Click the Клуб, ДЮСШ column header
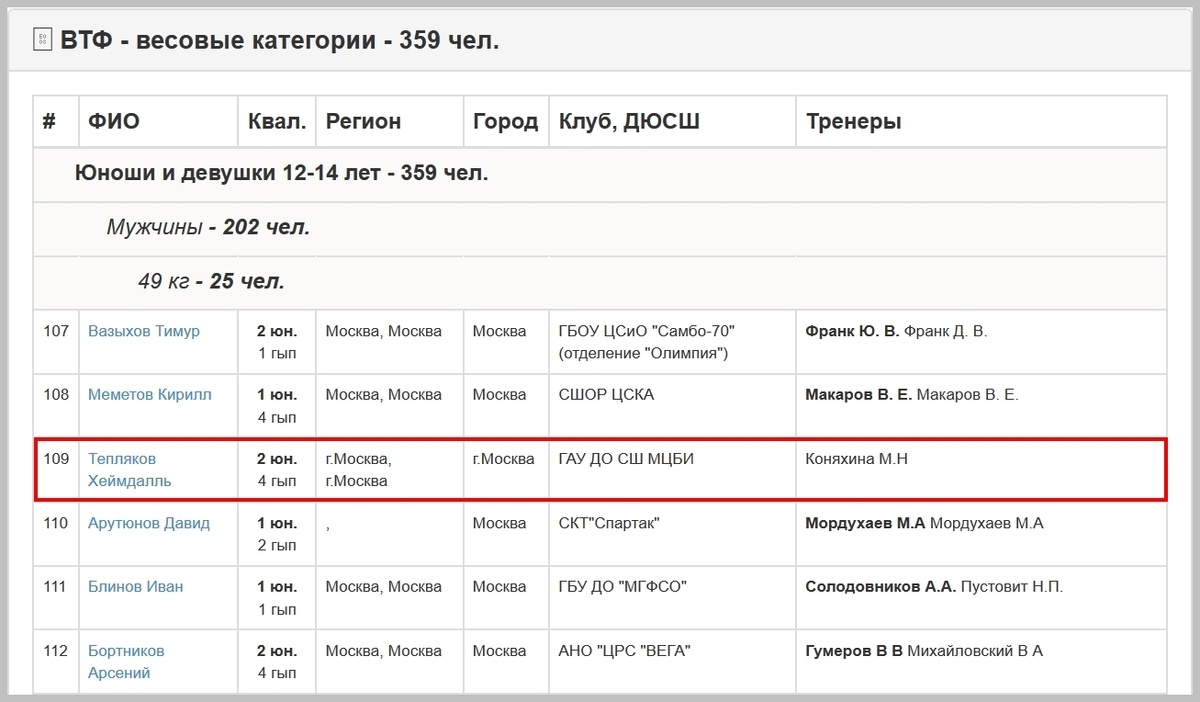Image resolution: width=1200 pixels, height=702 pixels. [672, 121]
